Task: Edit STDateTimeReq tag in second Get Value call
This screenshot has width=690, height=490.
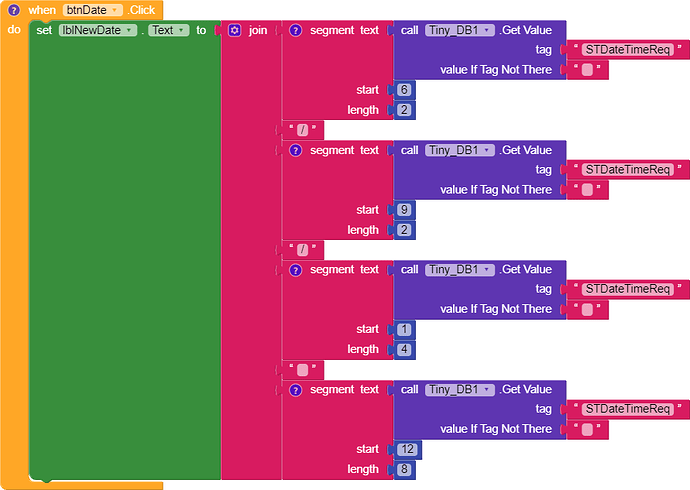Action: pos(628,170)
